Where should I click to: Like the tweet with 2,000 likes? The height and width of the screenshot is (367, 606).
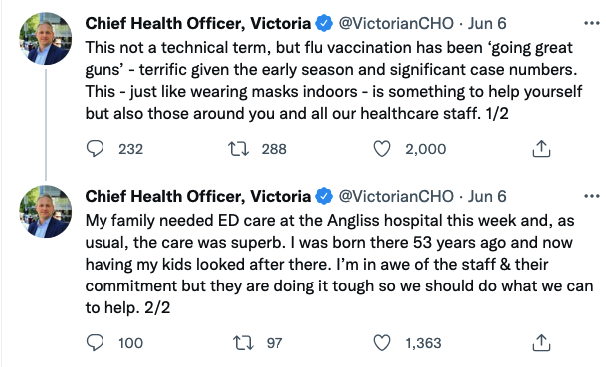click(382, 149)
